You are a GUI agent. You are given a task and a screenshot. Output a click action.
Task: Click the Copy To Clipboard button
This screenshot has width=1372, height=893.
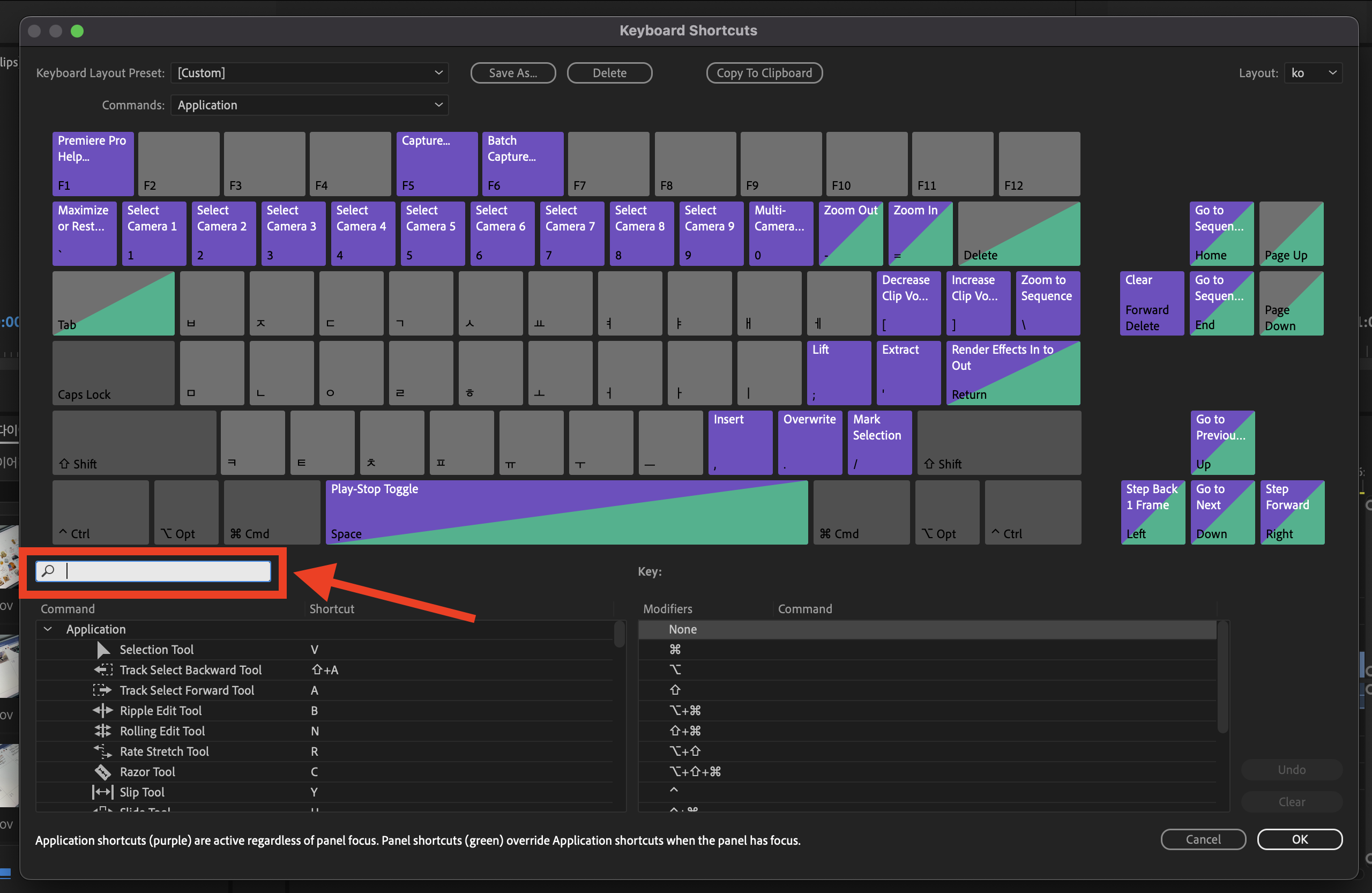tap(764, 73)
